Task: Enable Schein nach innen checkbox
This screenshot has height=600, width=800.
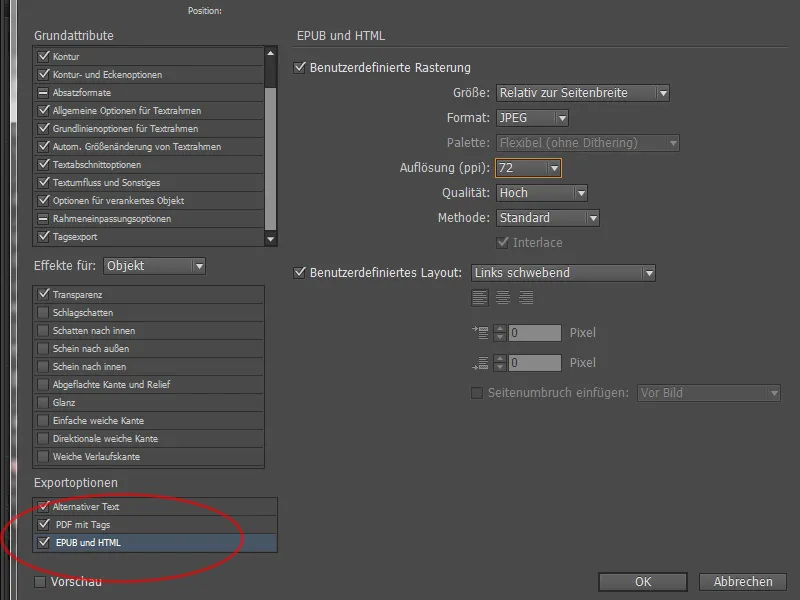Action: 43,366
